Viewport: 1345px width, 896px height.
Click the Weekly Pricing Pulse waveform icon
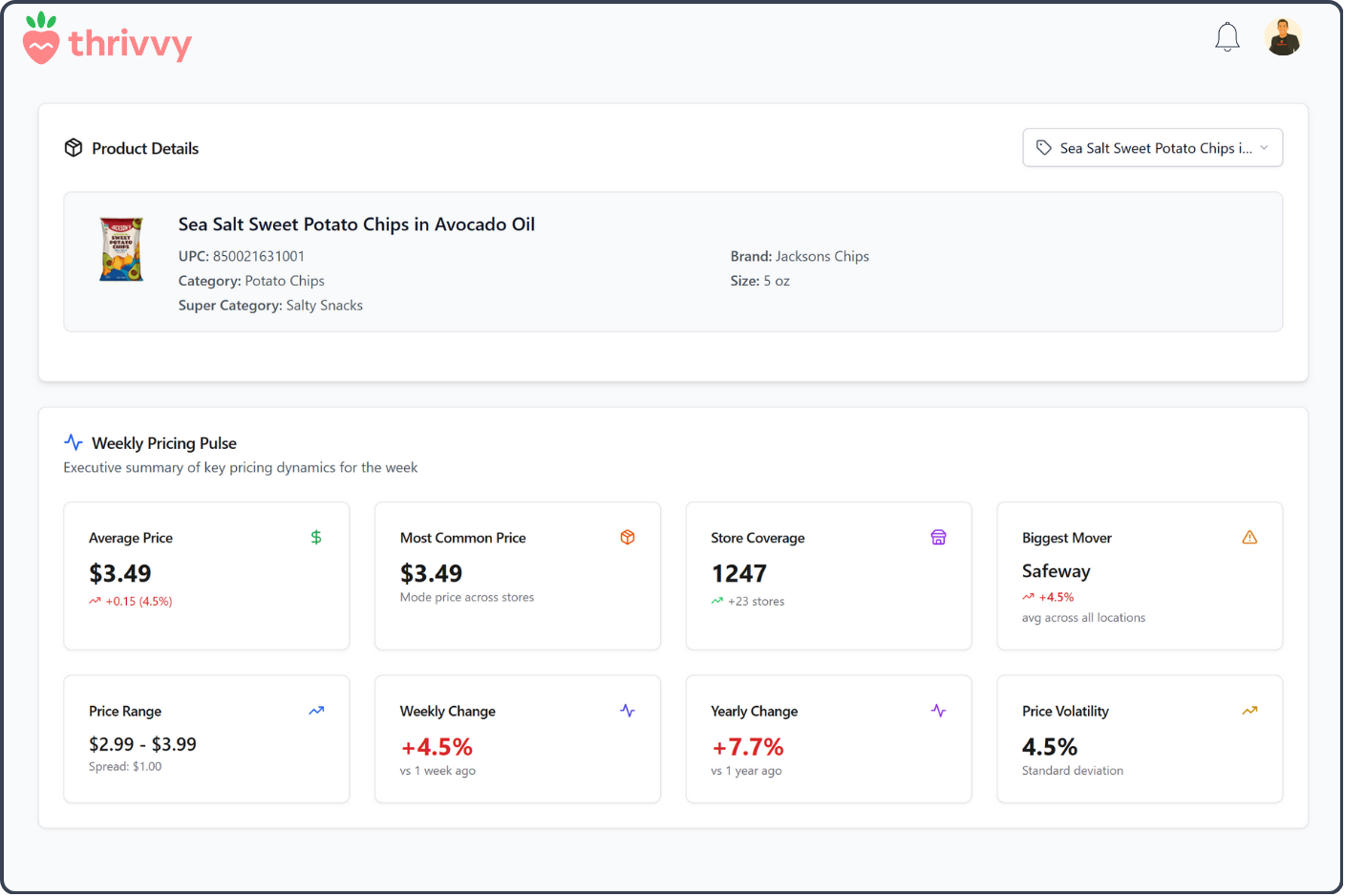(x=74, y=441)
